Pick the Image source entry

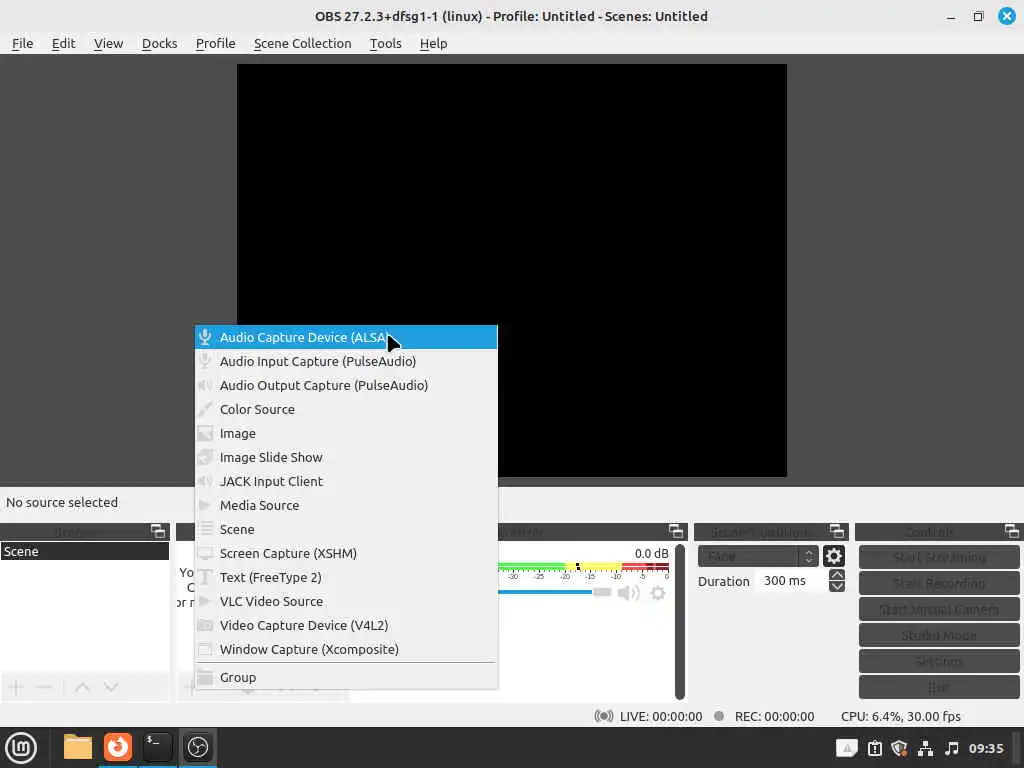click(x=346, y=434)
